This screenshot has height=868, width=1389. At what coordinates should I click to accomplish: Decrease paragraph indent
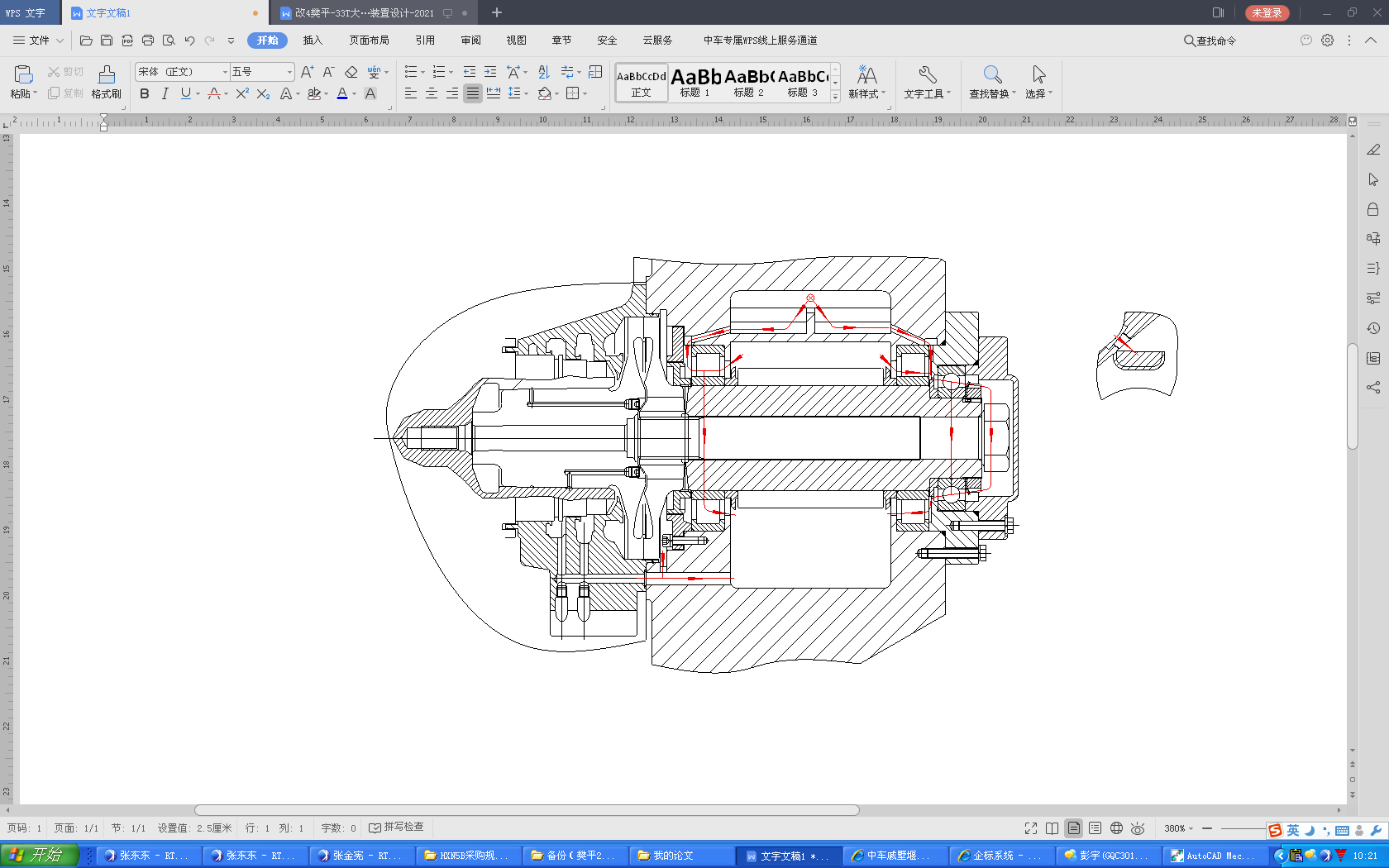point(470,72)
